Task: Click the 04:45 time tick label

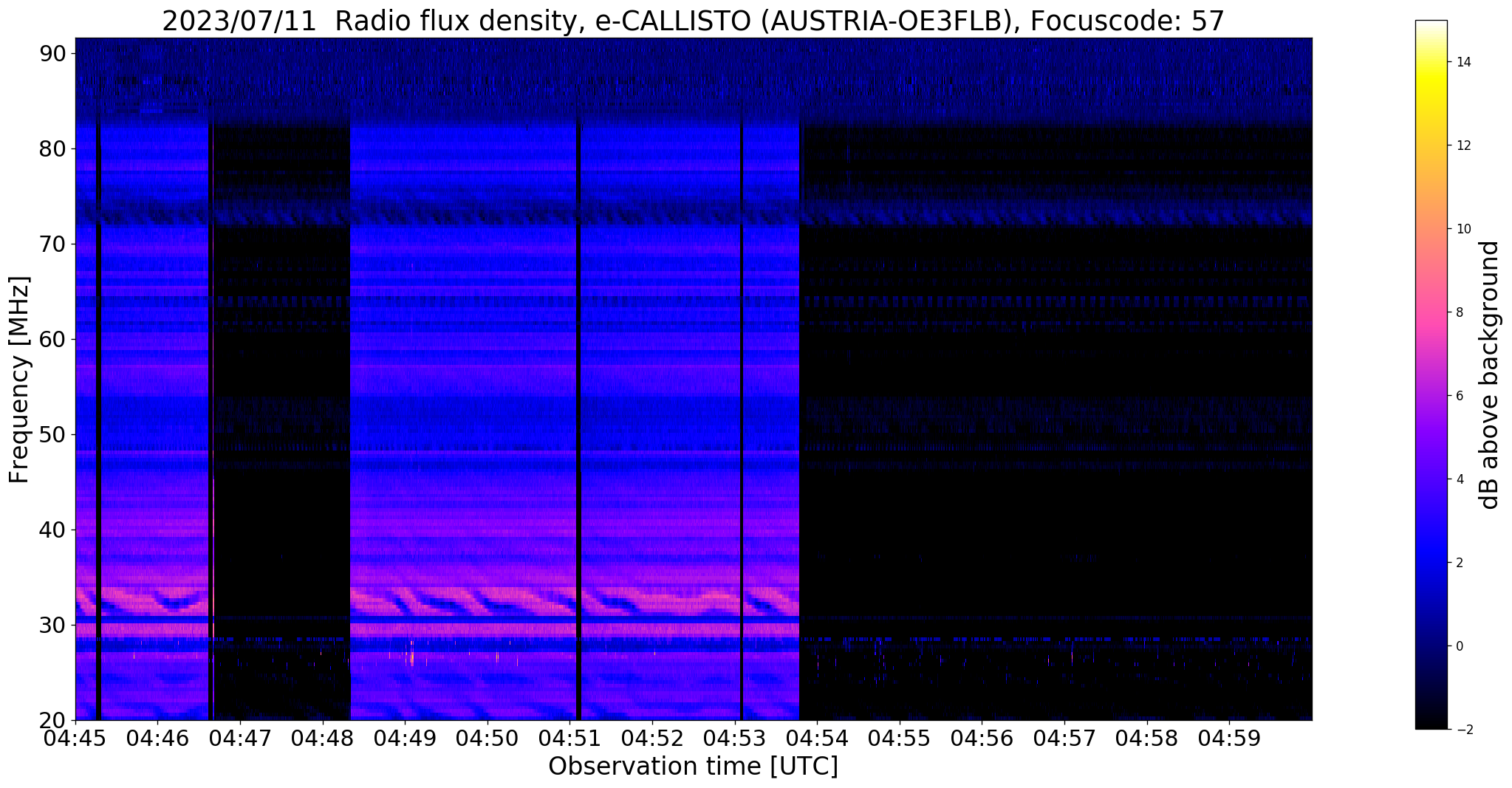Action: tap(75, 737)
